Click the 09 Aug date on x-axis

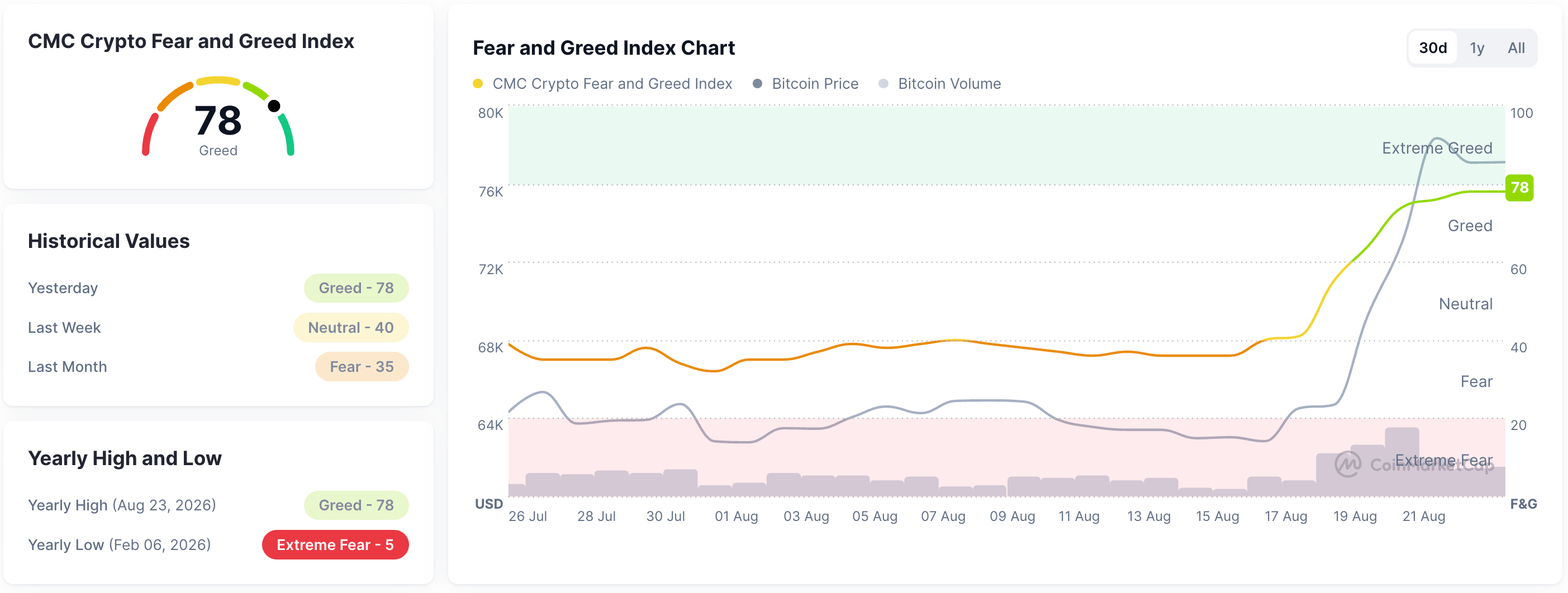pyautogui.click(x=1011, y=516)
